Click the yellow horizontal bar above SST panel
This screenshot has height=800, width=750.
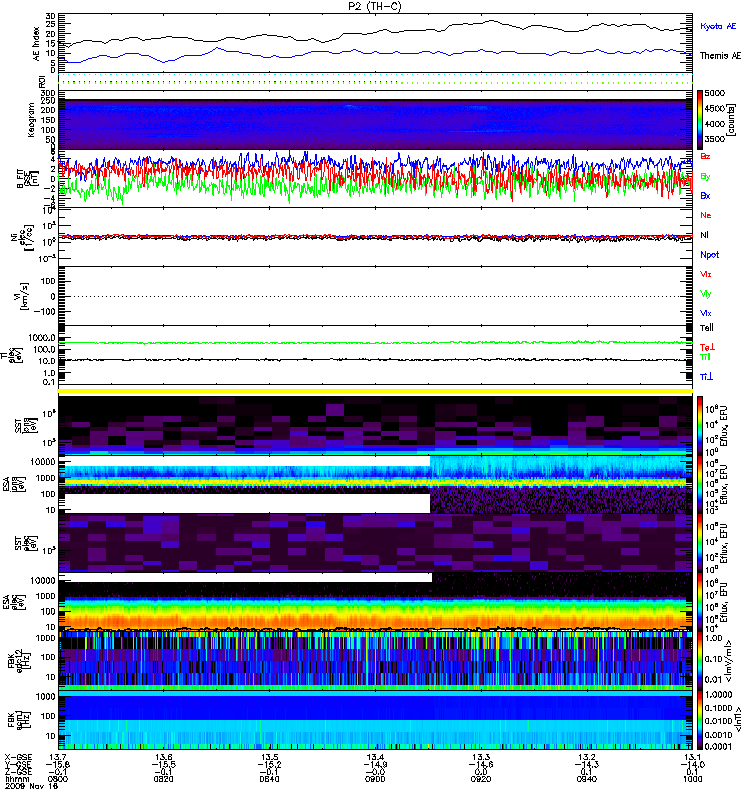(375, 391)
